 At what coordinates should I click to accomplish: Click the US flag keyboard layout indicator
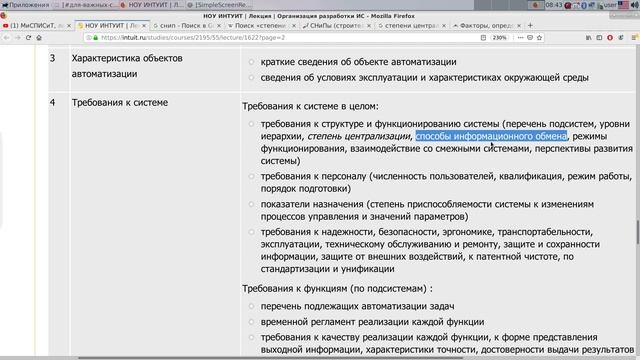click(x=623, y=5)
